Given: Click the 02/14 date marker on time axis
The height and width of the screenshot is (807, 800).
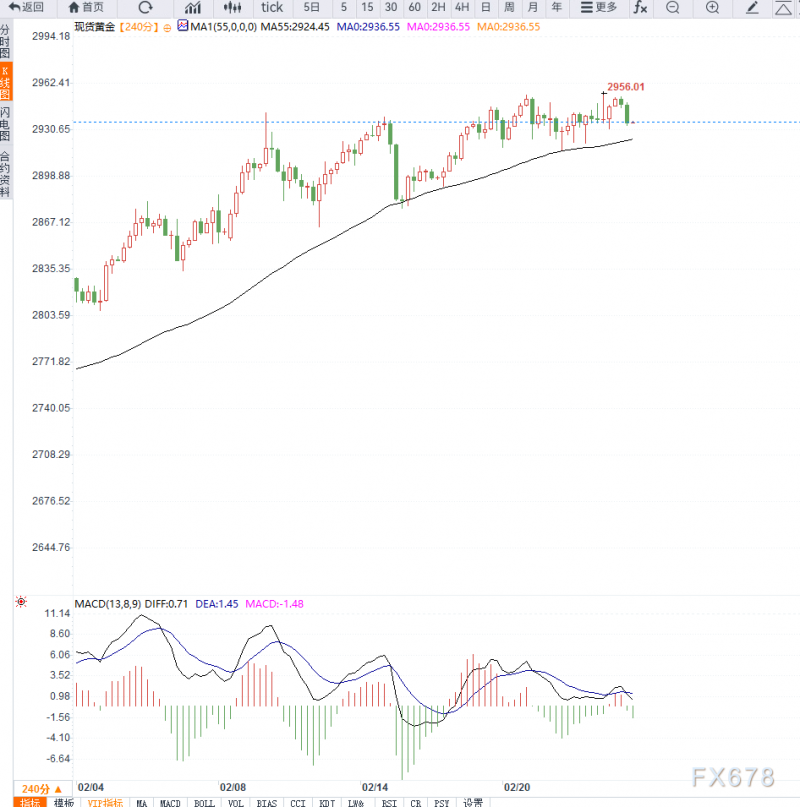Looking at the screenshot, I should point(375,787).
